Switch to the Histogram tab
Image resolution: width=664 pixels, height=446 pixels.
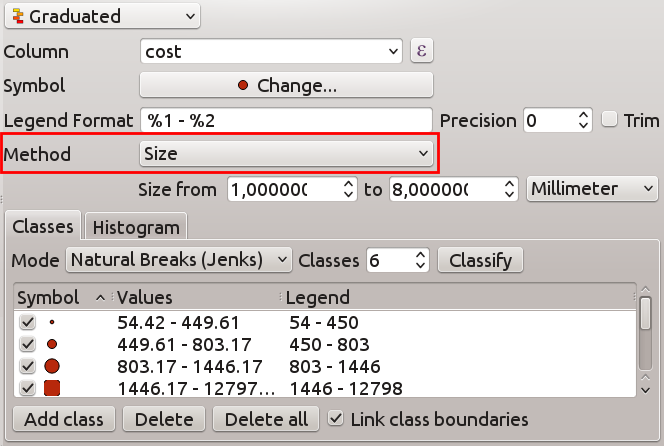coord(135,227)
